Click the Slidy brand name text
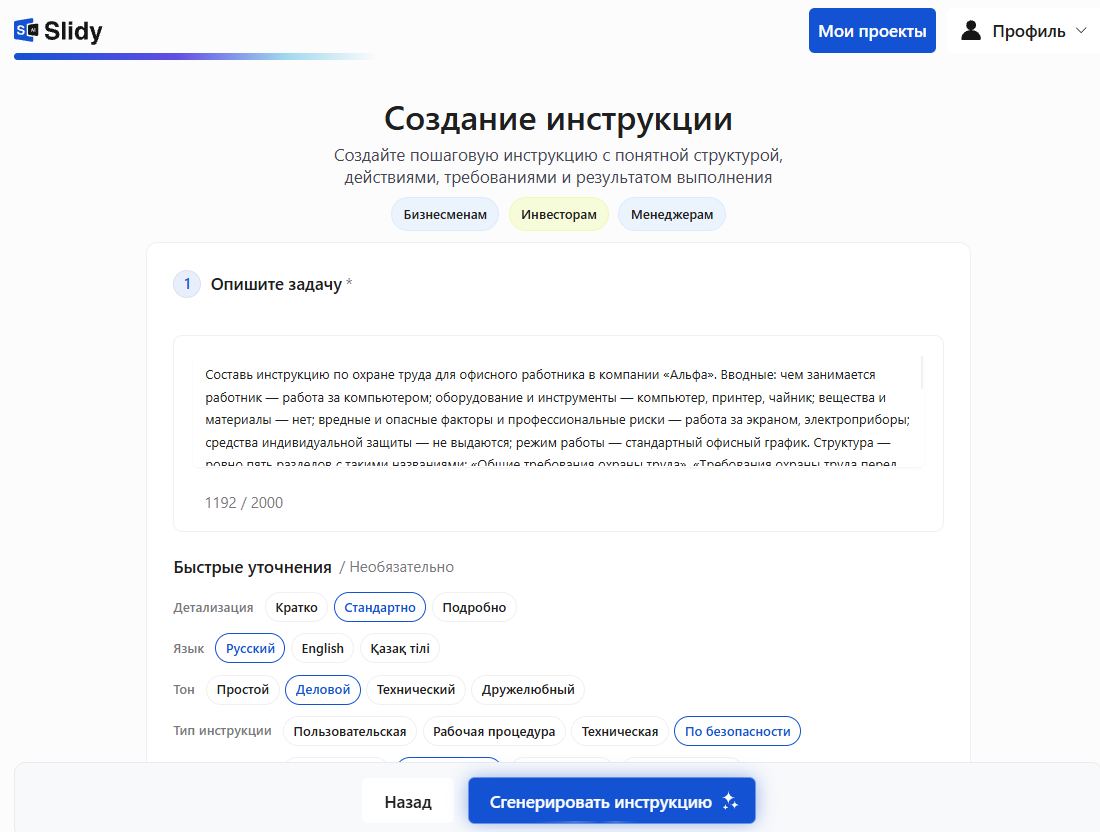 [73, 31]
